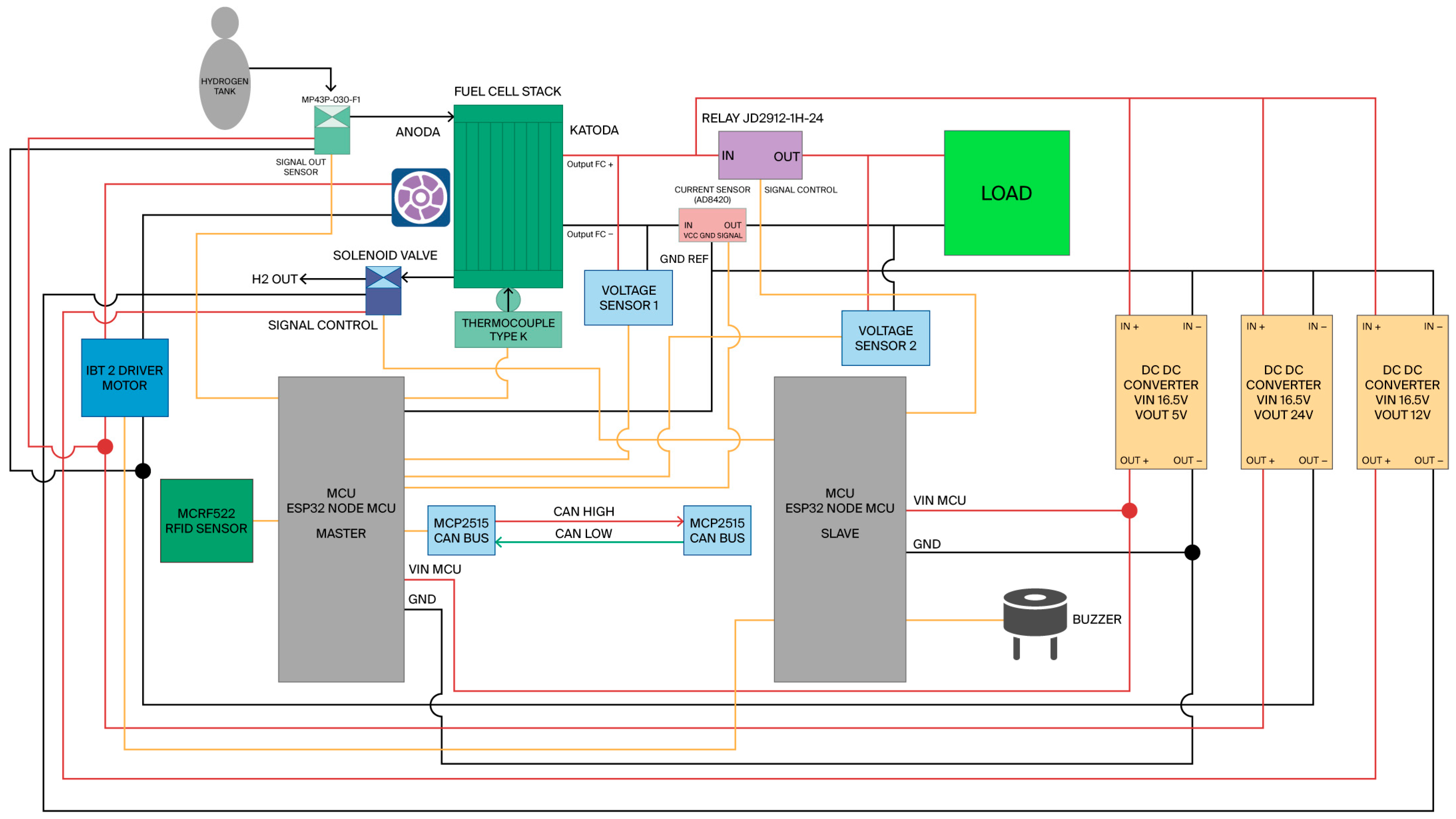Select the green LOAD block
This screenshot has width=1456, height=819.
(x=1006, y=193)
